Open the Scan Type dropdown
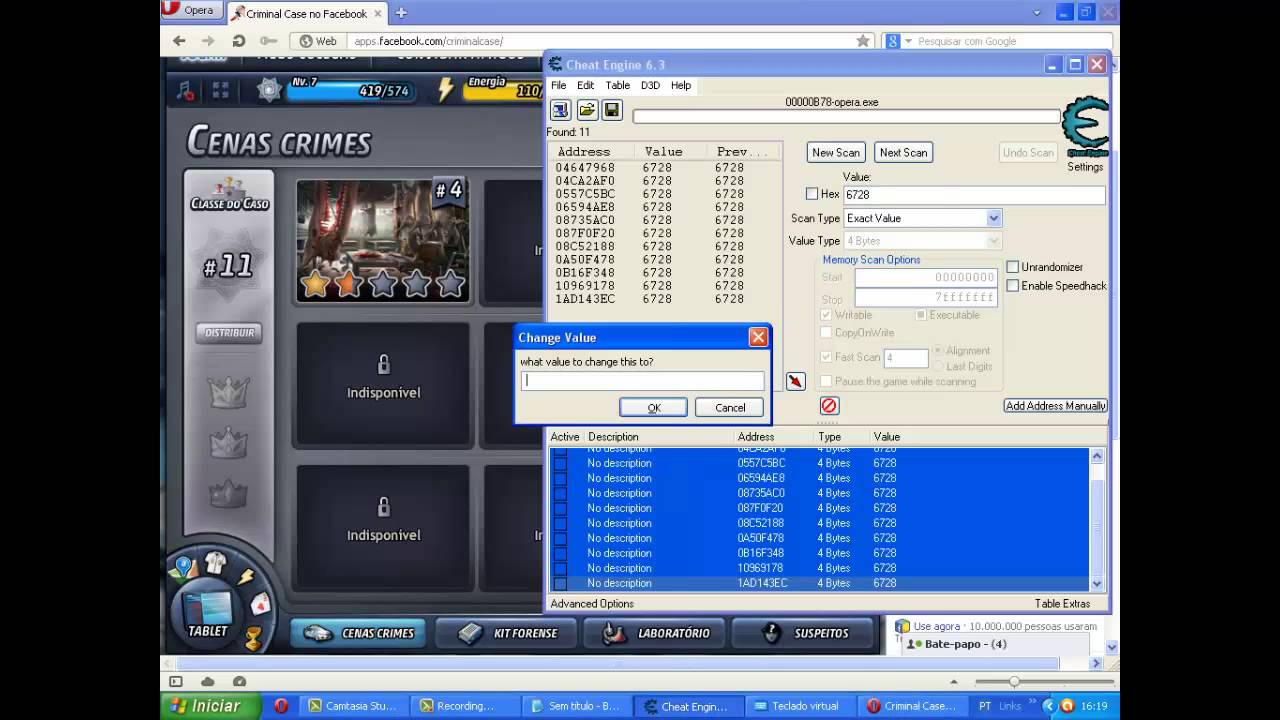This screenshot has width=1280, height=720. (x=993, y=218)
